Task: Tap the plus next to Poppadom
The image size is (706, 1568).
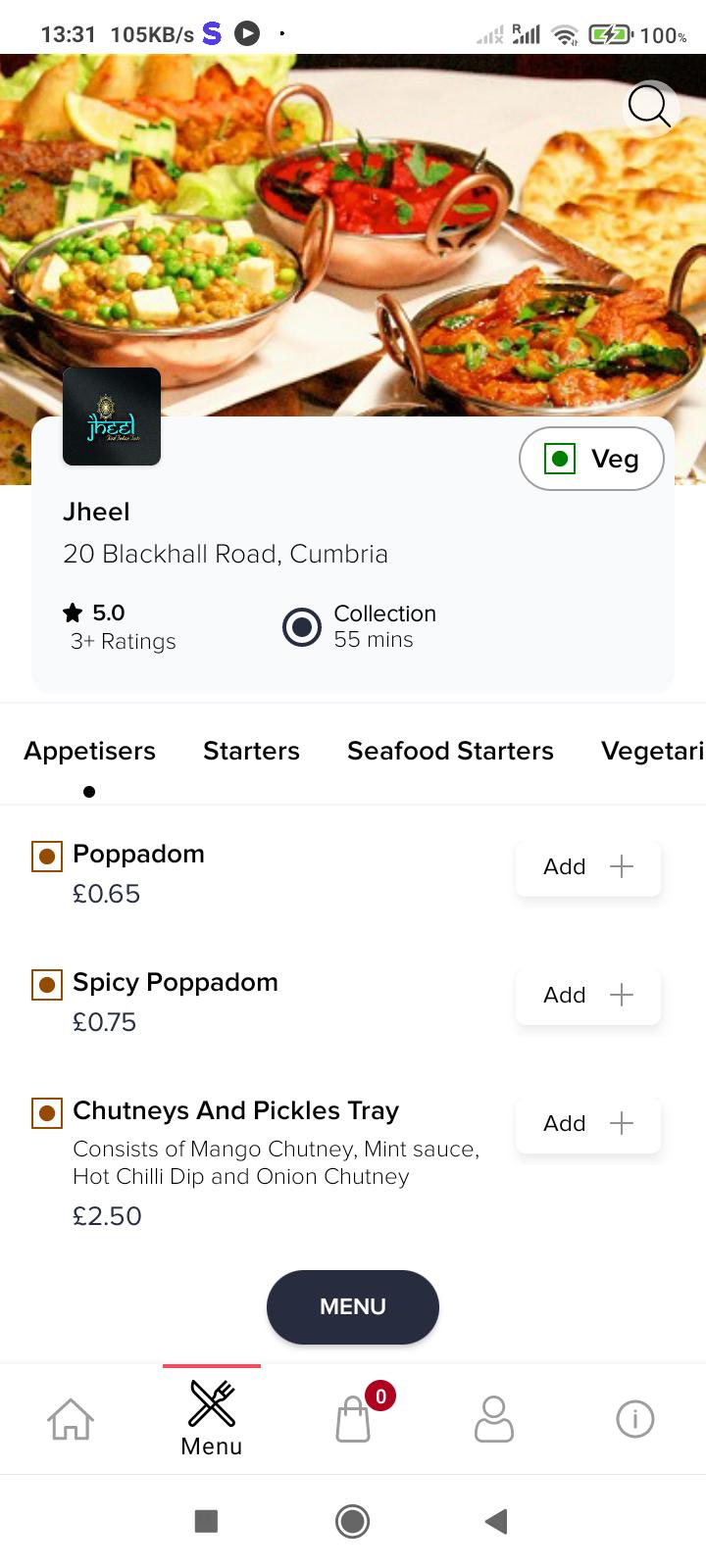Action: 622,866
